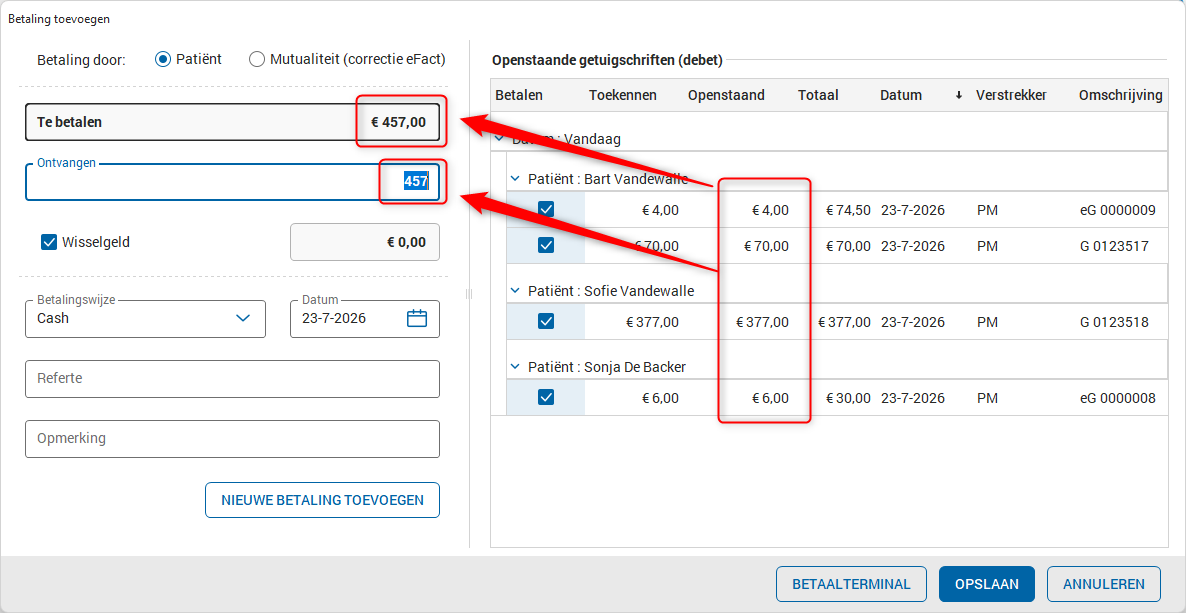Click NIEUWE BETALING TOEVOEGEN button

tap(322, 500)
